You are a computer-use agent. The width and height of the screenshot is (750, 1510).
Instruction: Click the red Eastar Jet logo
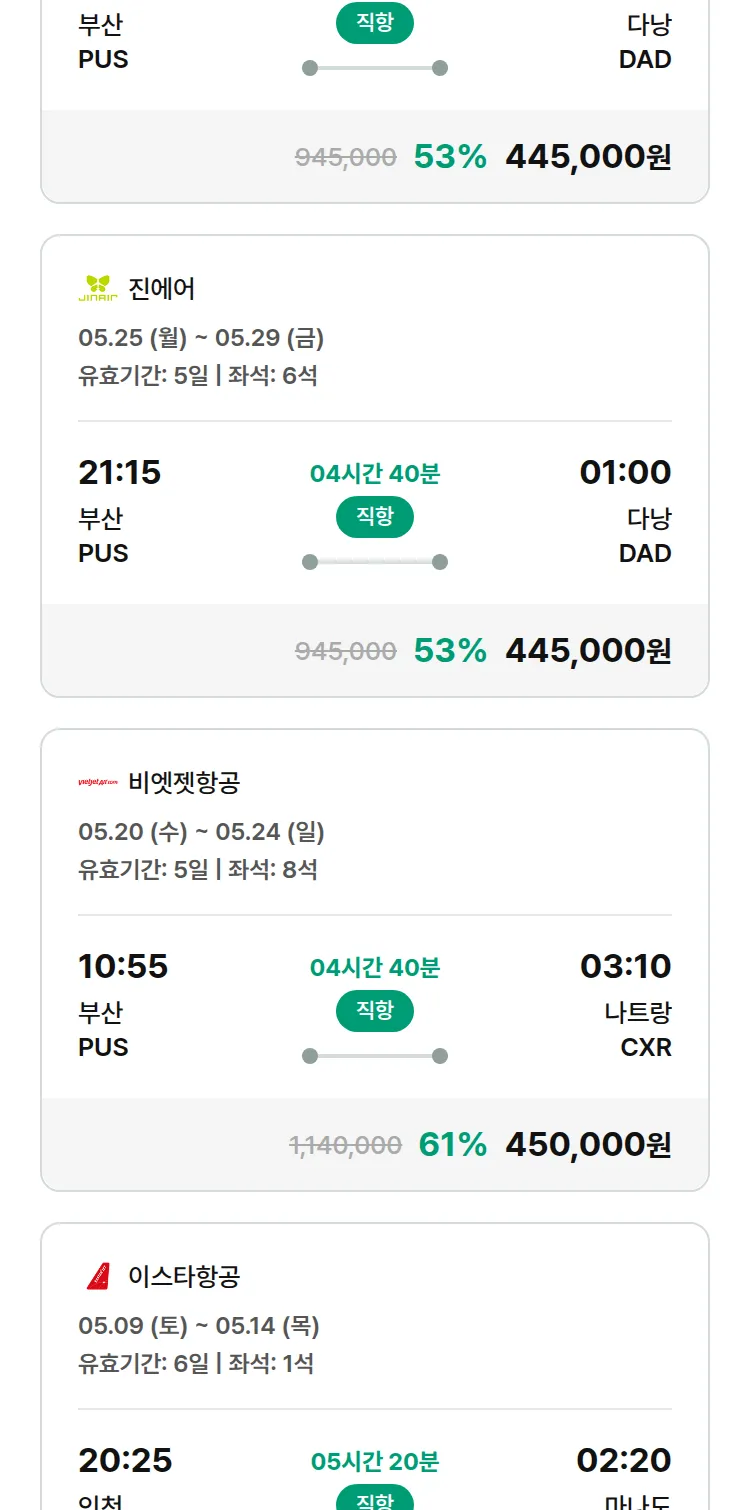(x=98, y=1276)
